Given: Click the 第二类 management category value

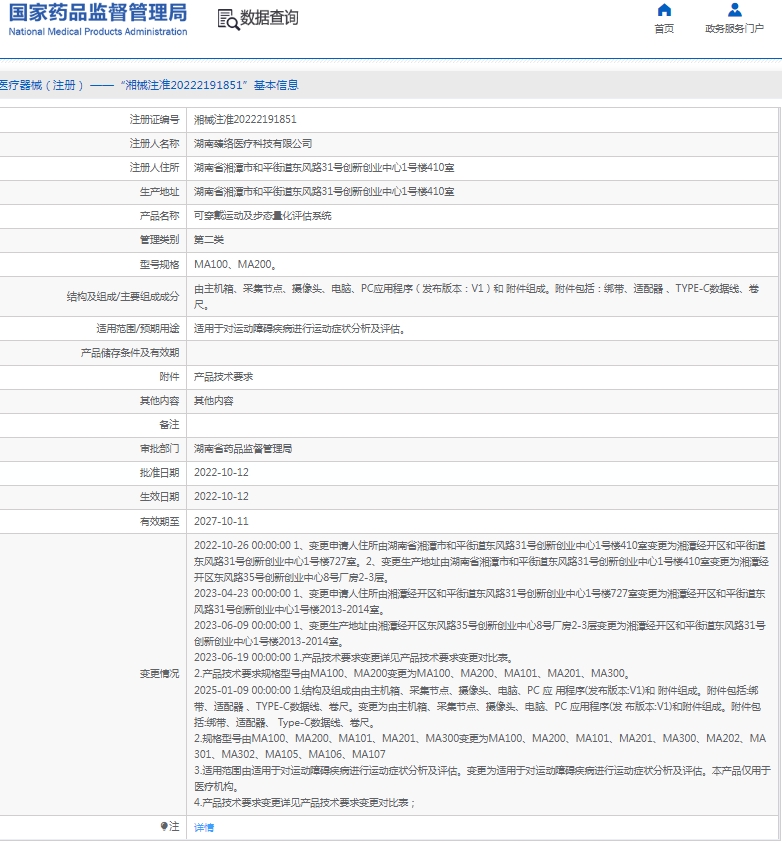Looking at the screenshot, I should coord(209,240).
